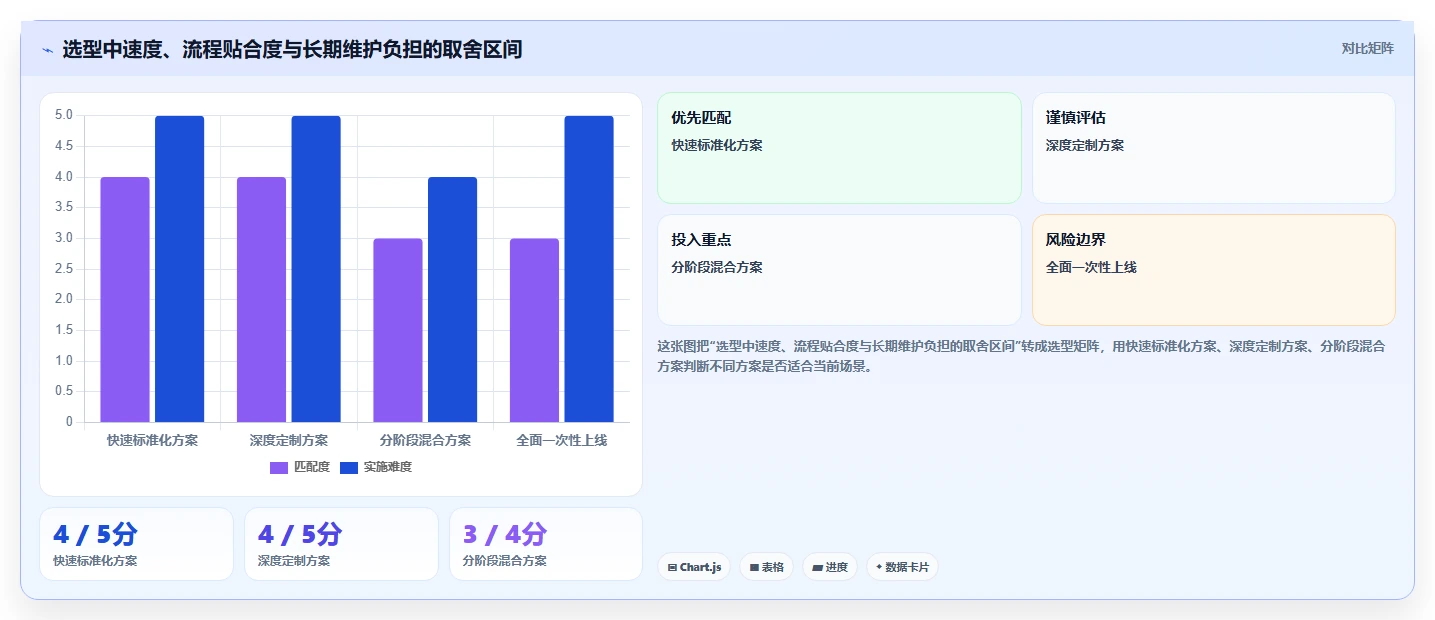Click the purple 匹配度 bar for 快速标准化方案
This screenshot has width=1435, height=620.
coord(125,300)
